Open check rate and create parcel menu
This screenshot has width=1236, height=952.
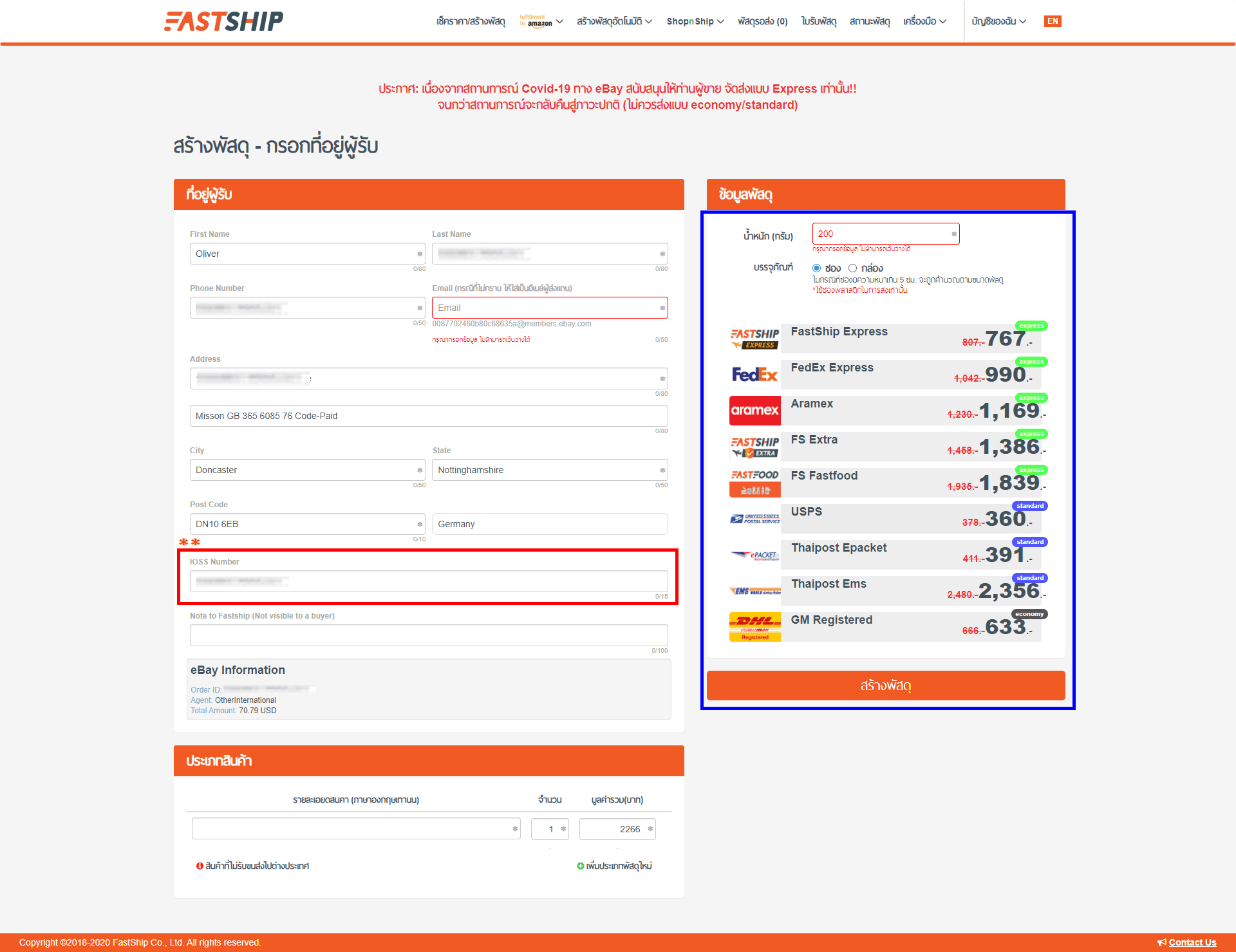pyautogui.click(x=471, y=21)
